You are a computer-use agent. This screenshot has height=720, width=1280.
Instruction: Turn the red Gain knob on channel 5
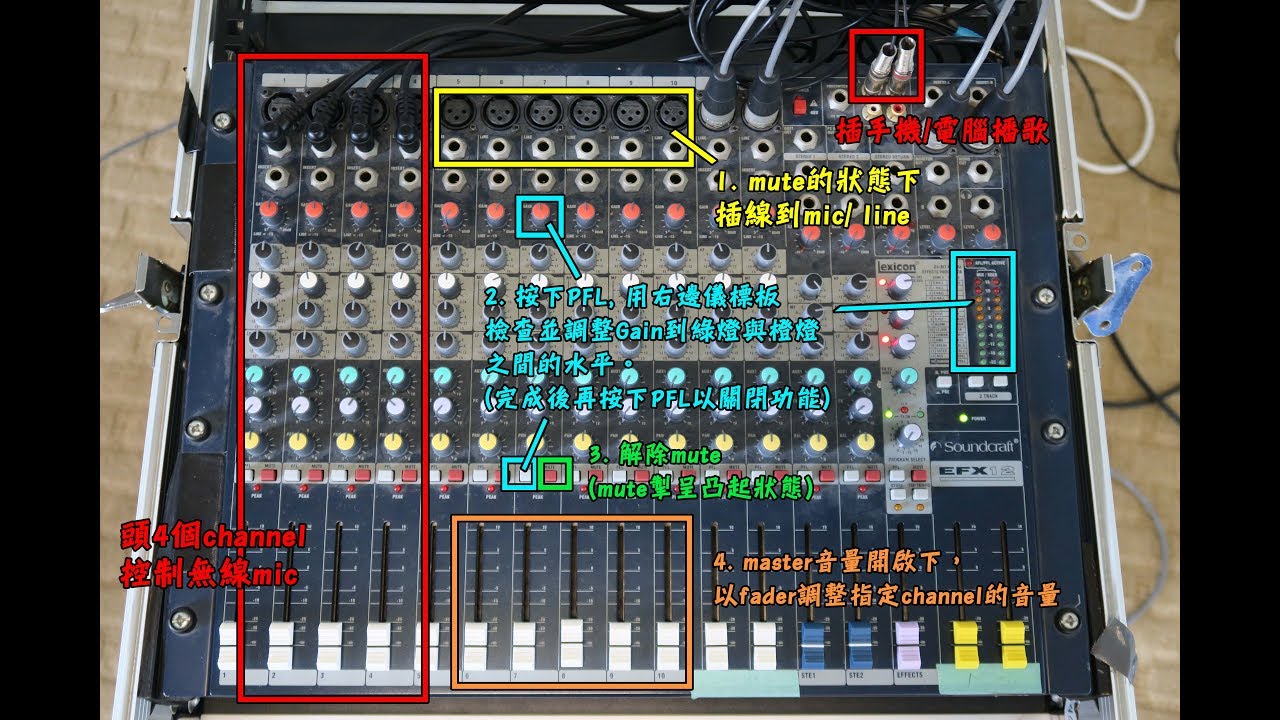(451, 214)
